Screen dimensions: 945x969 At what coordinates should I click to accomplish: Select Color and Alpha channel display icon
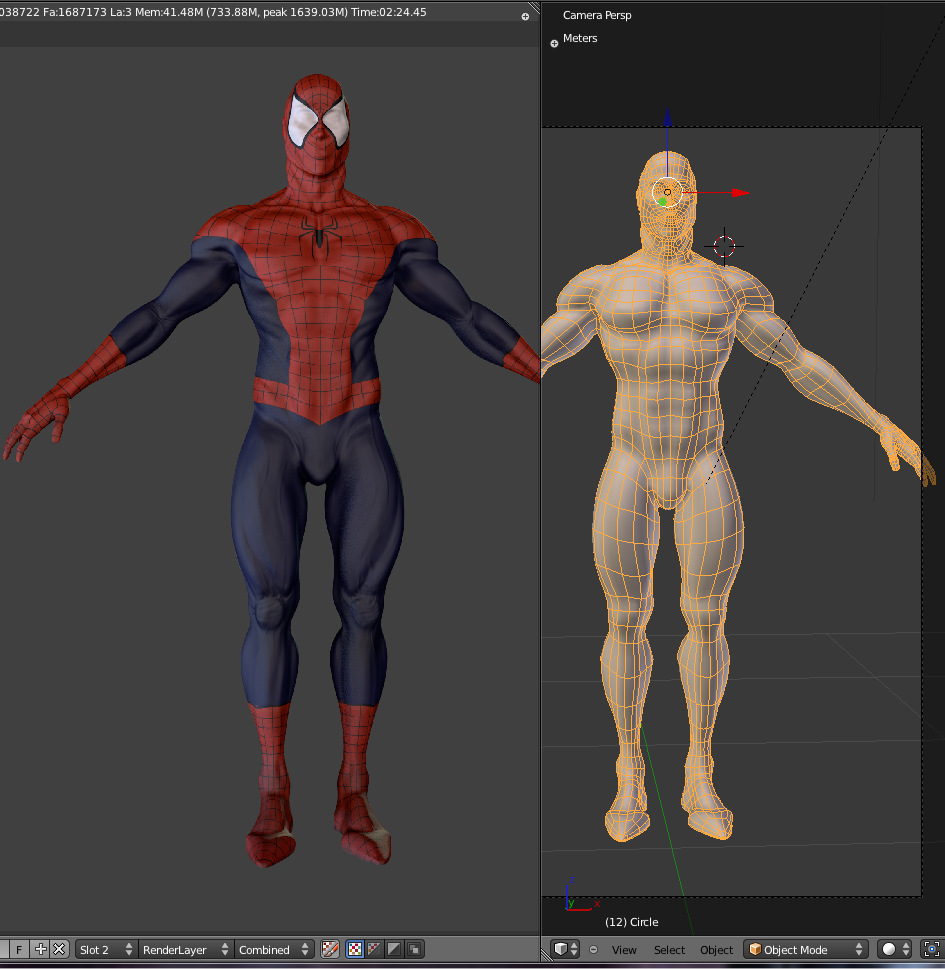coord(355,949)
